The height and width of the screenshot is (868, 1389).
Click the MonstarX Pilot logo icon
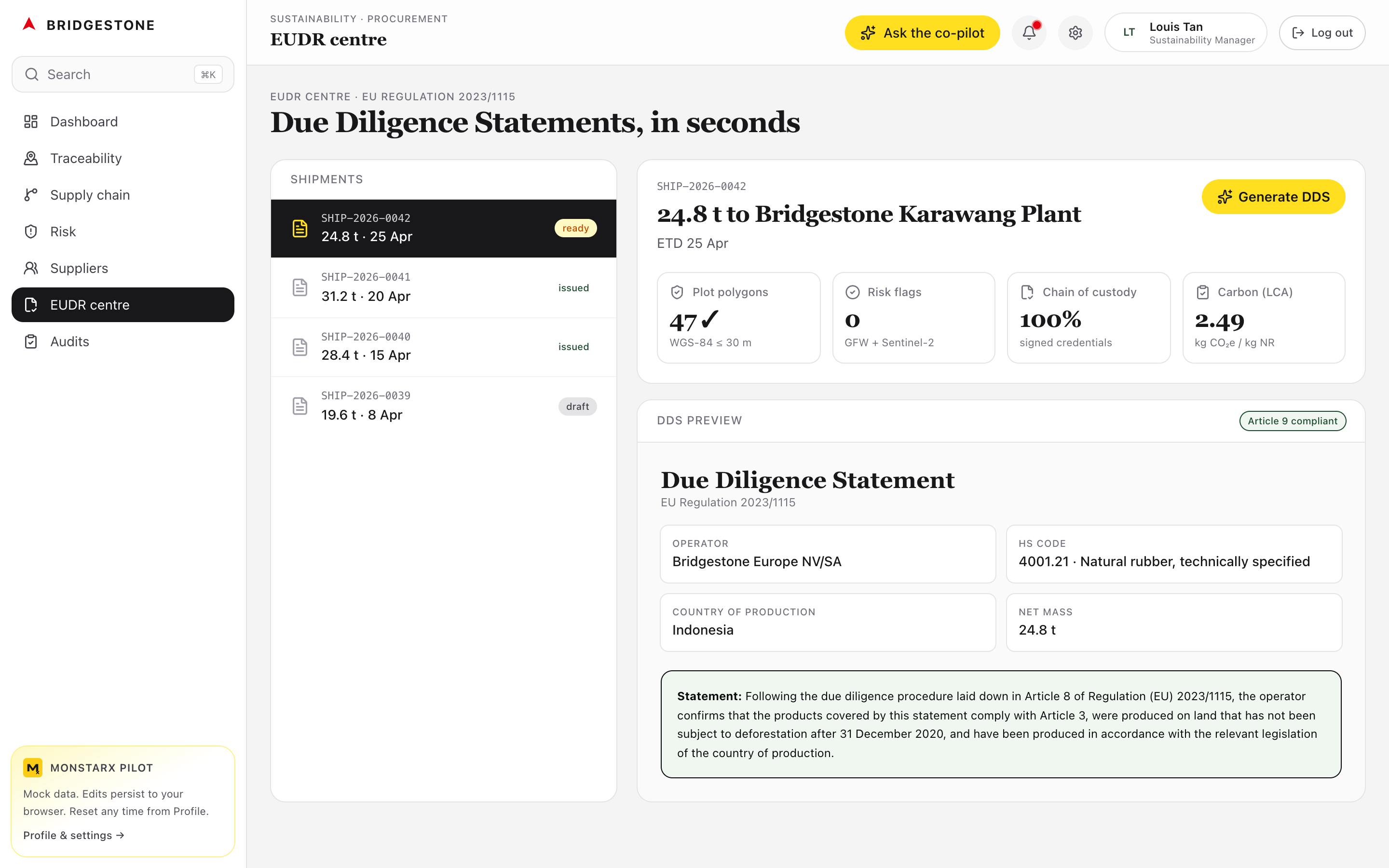pyautogui.click(x=33, y=768)
